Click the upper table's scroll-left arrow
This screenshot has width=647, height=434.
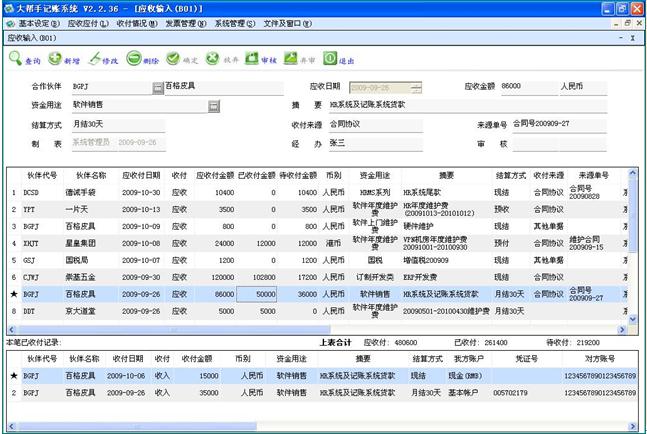pyautogui.click(x=12, y=330)
